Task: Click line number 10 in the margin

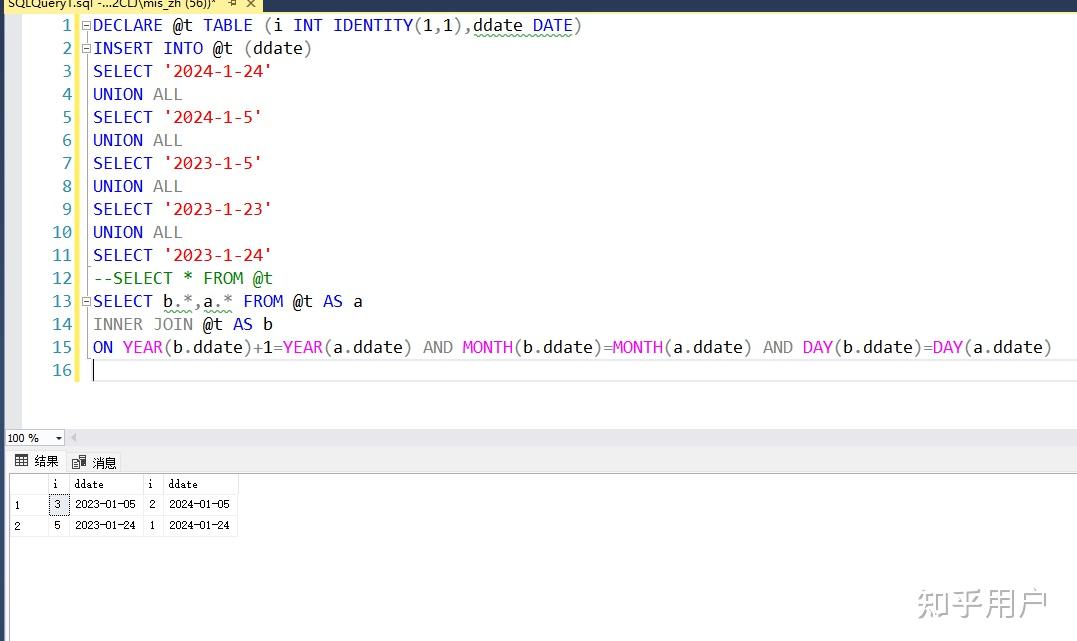Action: click(62, 233)
